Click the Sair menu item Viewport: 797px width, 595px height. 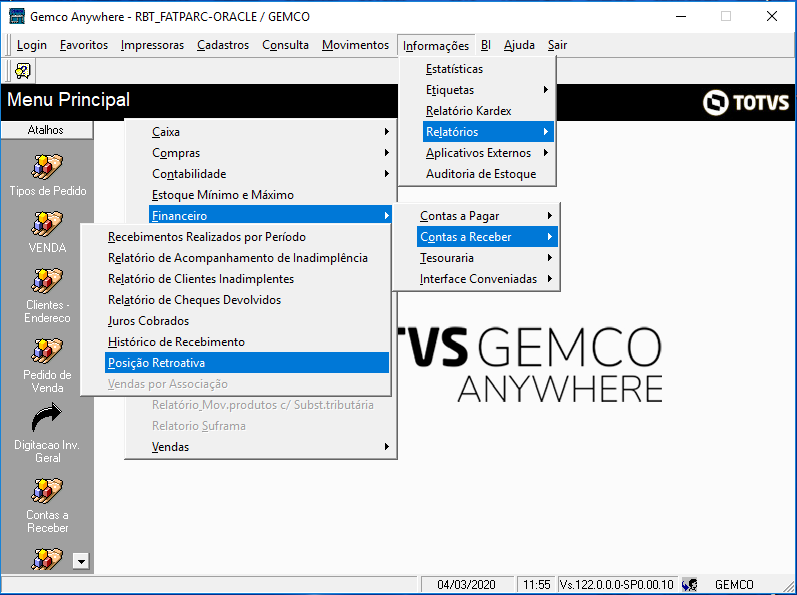557,45
